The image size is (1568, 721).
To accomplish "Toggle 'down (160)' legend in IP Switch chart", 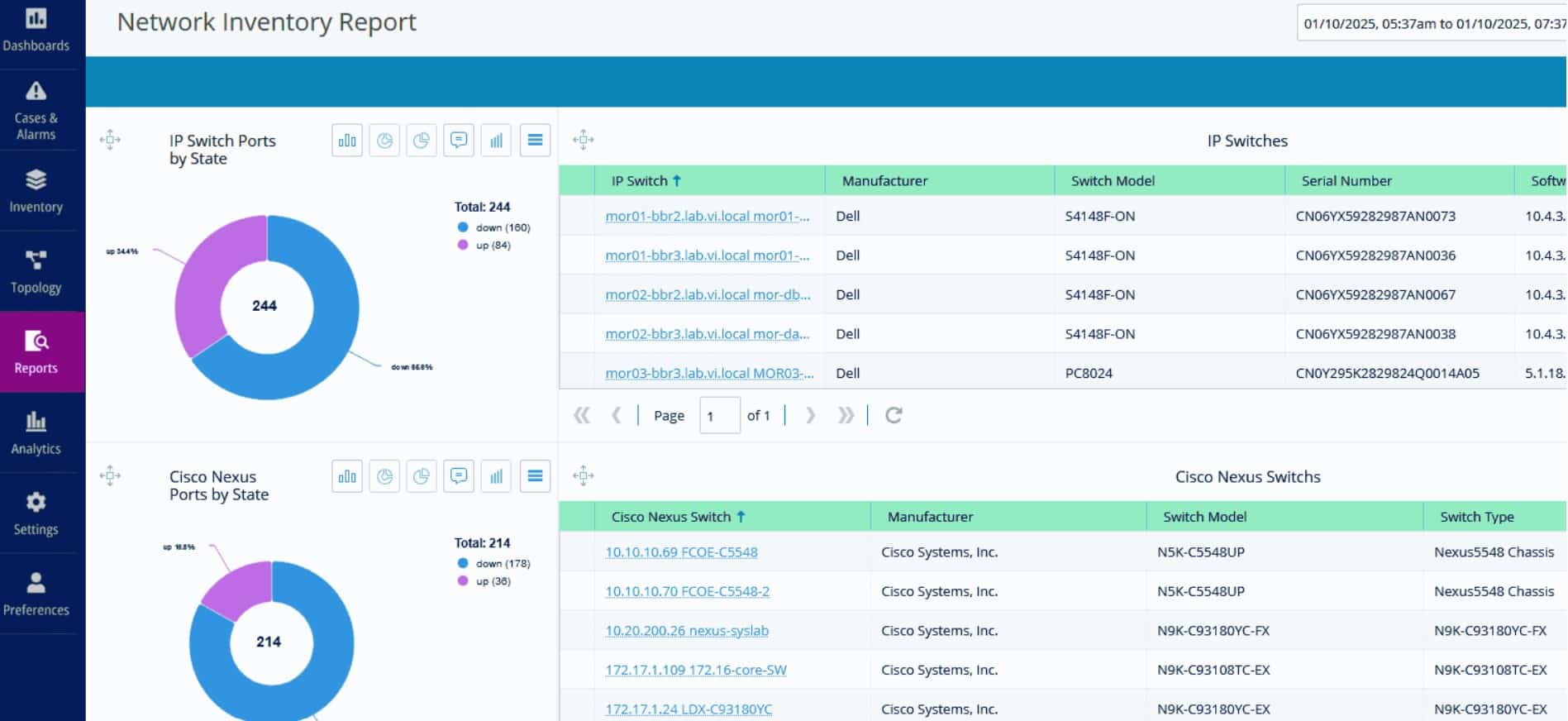I will pyautogui.click(x=494, y=227).
